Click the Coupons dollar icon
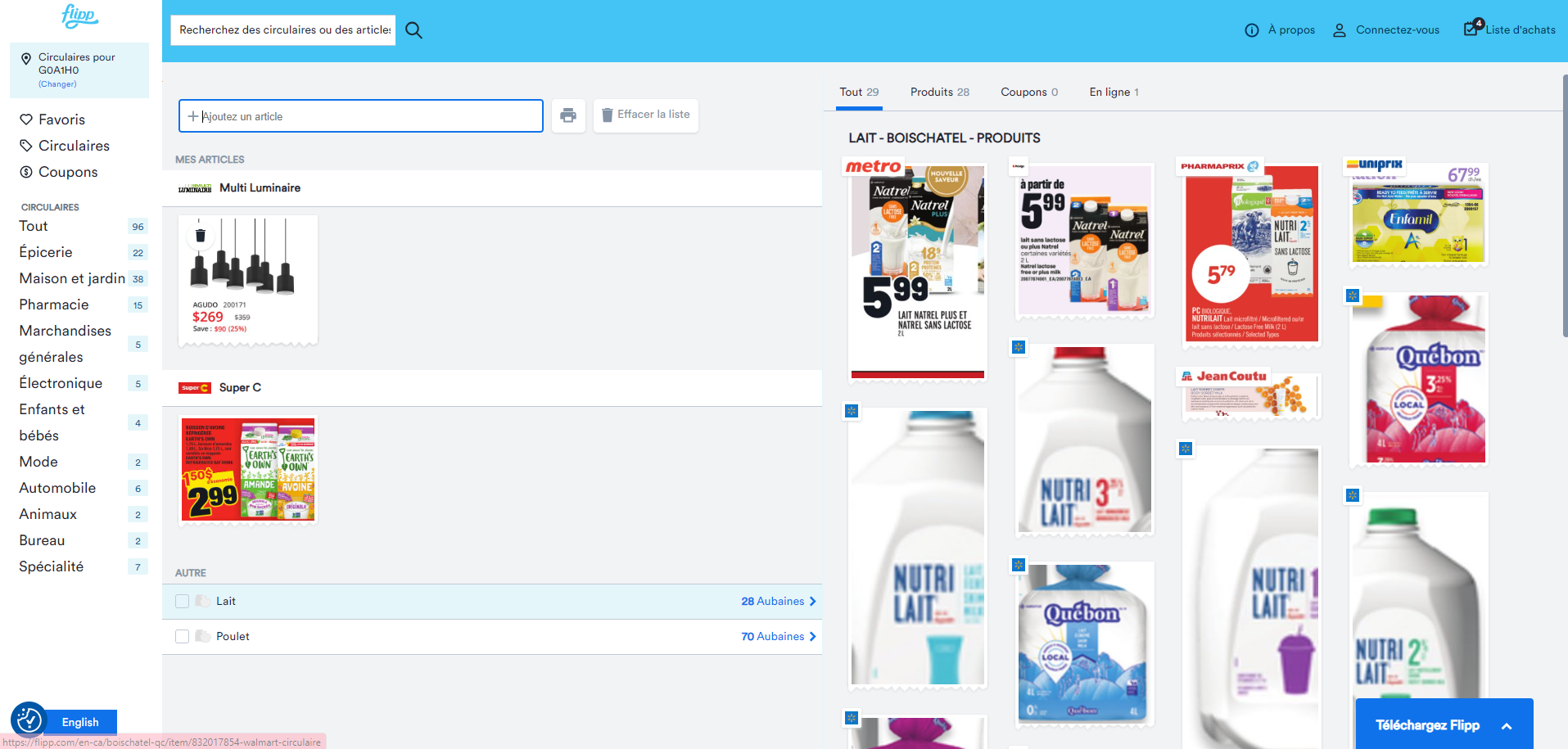The width and height of the screenshot is (1568, 749). (26, 172)
